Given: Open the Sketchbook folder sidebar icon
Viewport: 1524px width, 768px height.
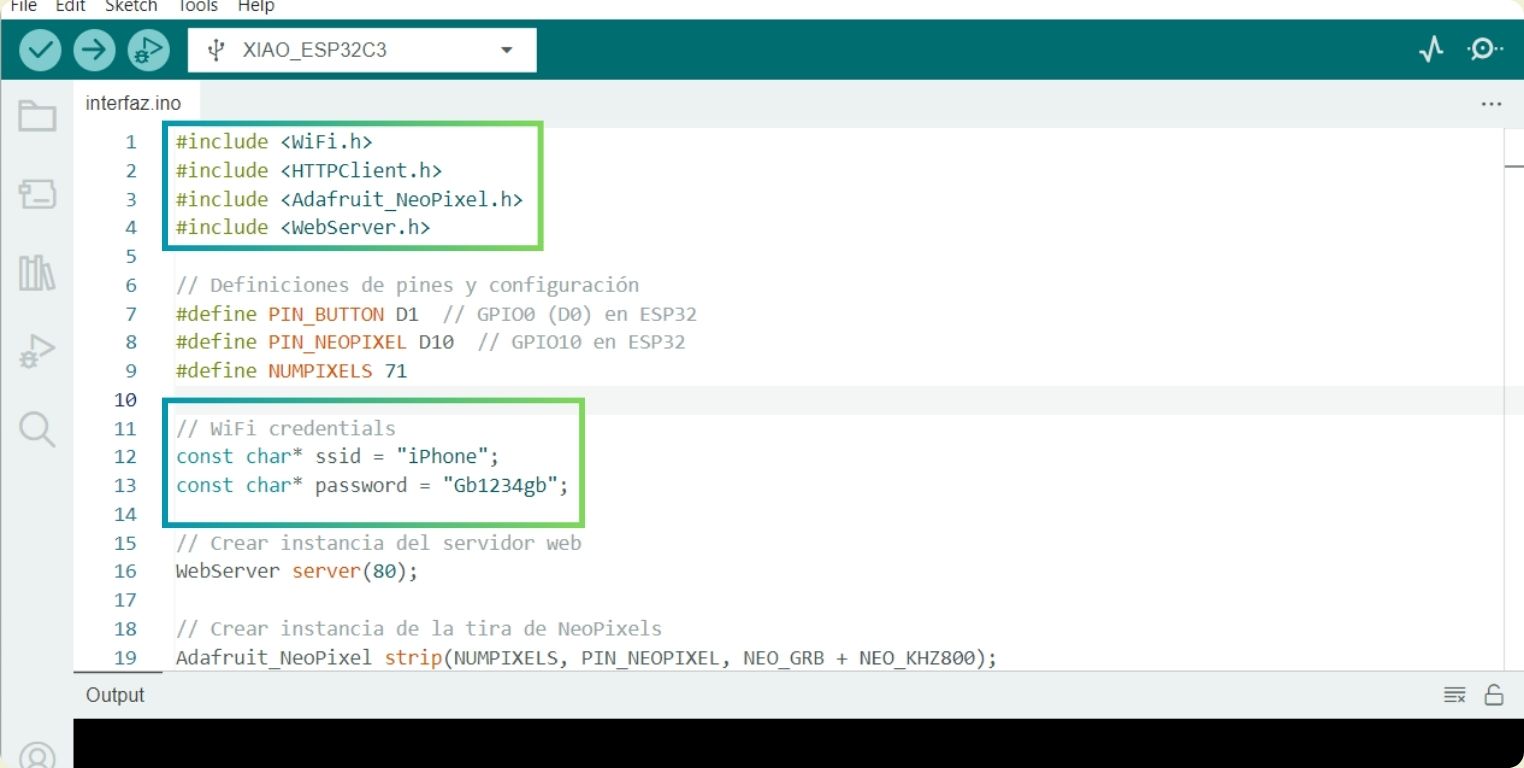Looking at the screenshot, I should (37, 116).
